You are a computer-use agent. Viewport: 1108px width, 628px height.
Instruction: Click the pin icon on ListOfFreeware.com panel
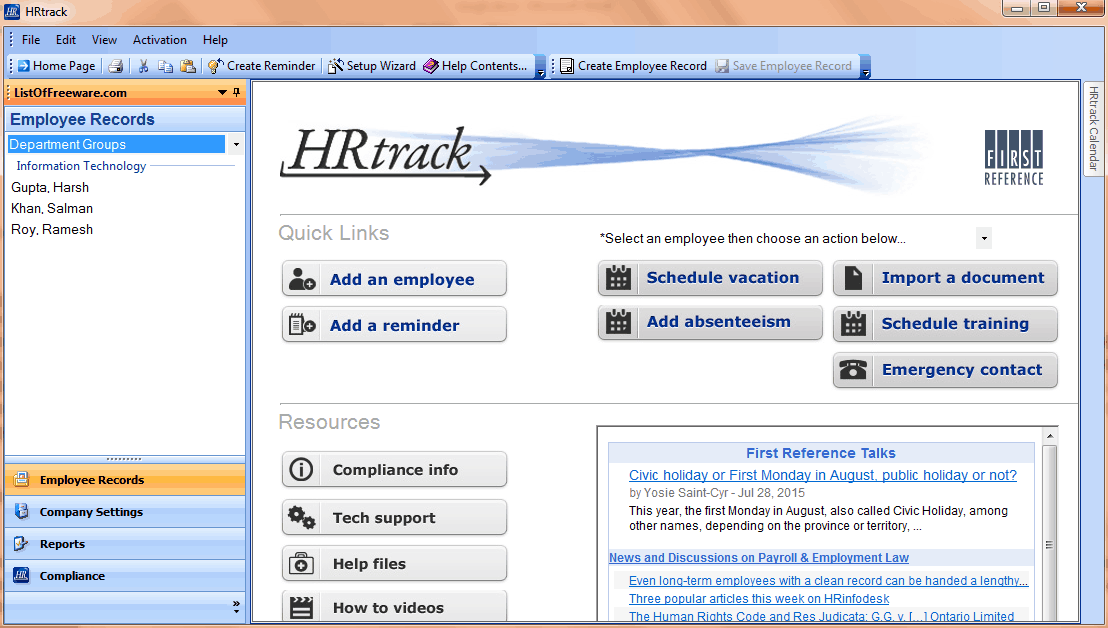coord(236,93)
